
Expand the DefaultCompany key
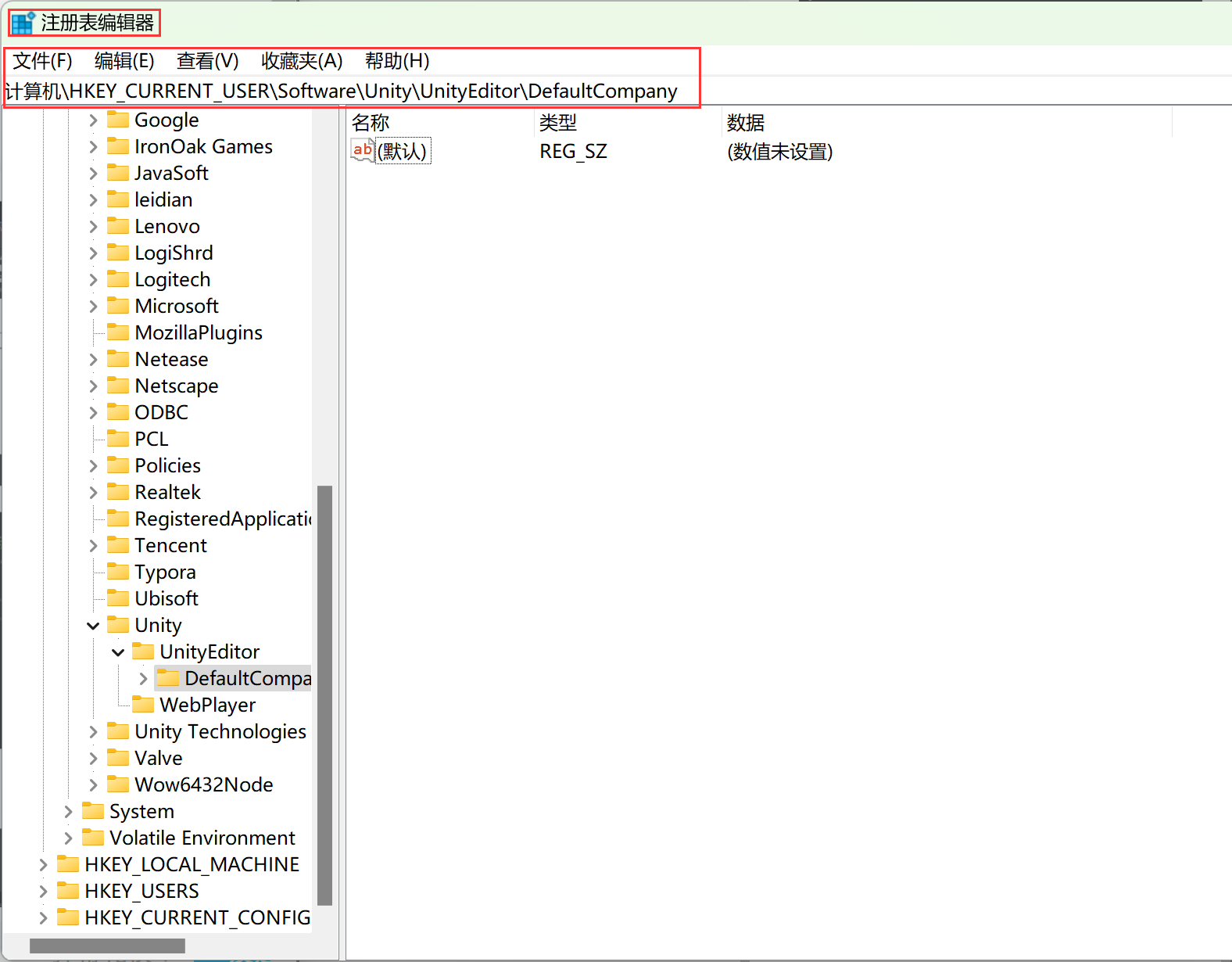[x=143, y=678]
